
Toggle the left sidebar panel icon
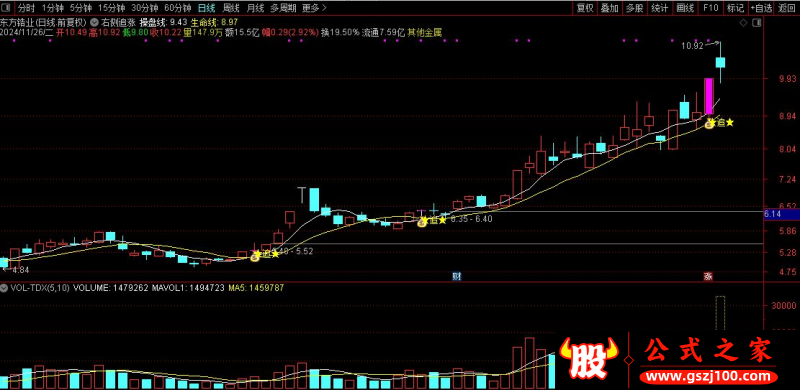coord(6,8)
